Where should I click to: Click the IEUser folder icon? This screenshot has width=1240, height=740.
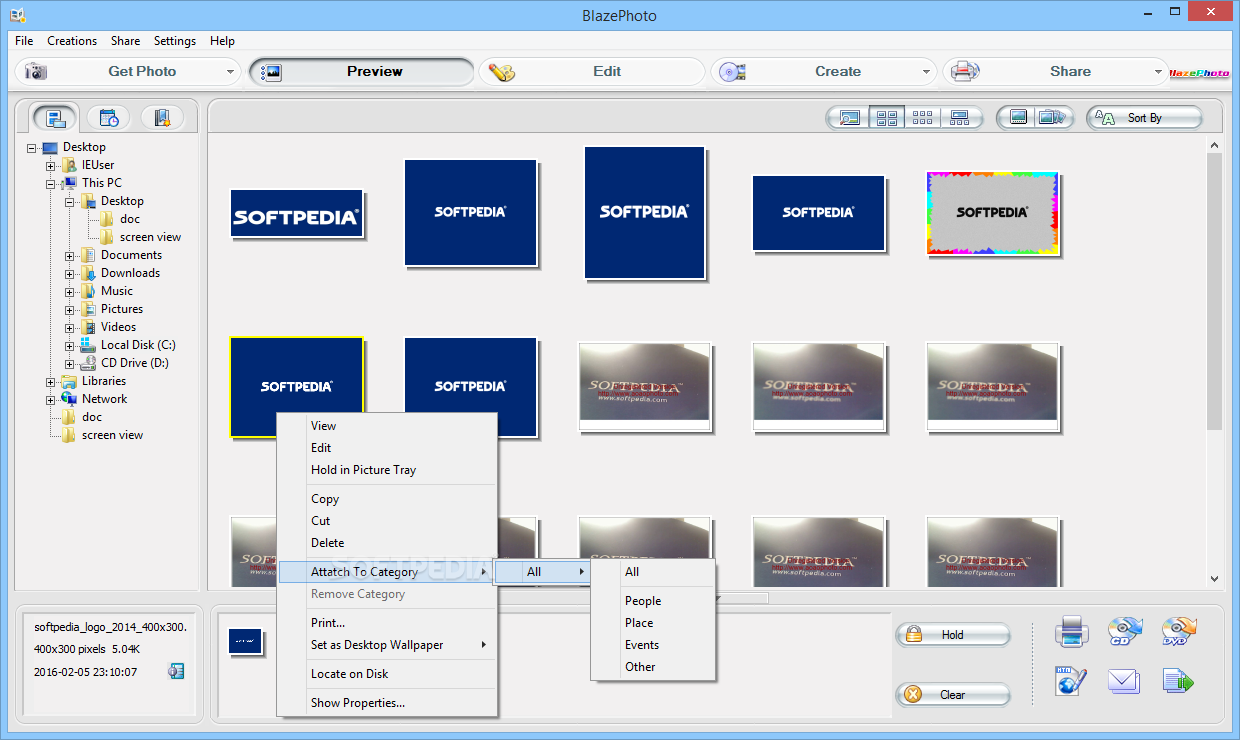coord(69,165)
